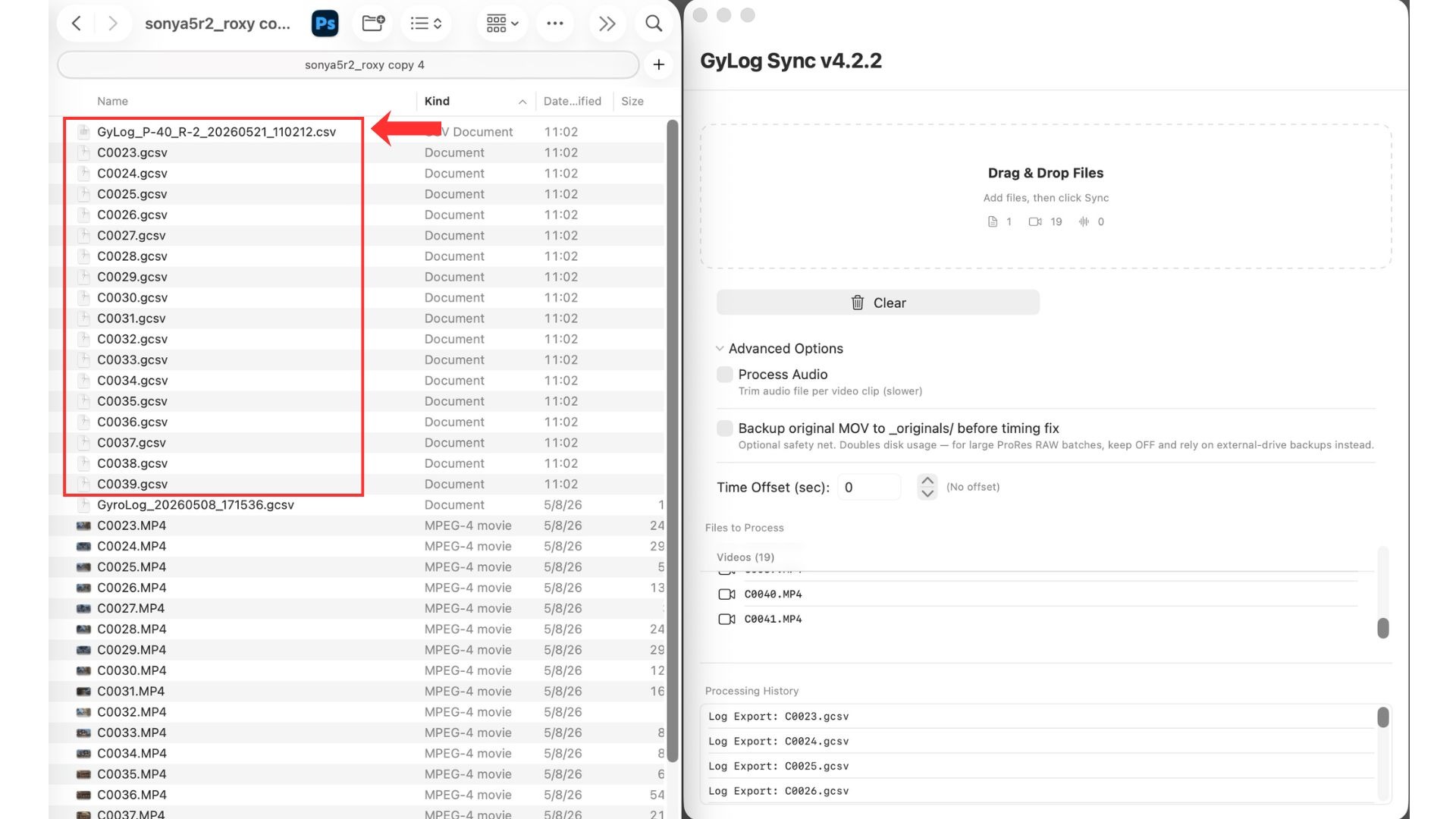The width and height of the screenshot is (1456, 819).
Task: Select GyroLog_20260508_171536.gcsv file
Action: point(196,505)
